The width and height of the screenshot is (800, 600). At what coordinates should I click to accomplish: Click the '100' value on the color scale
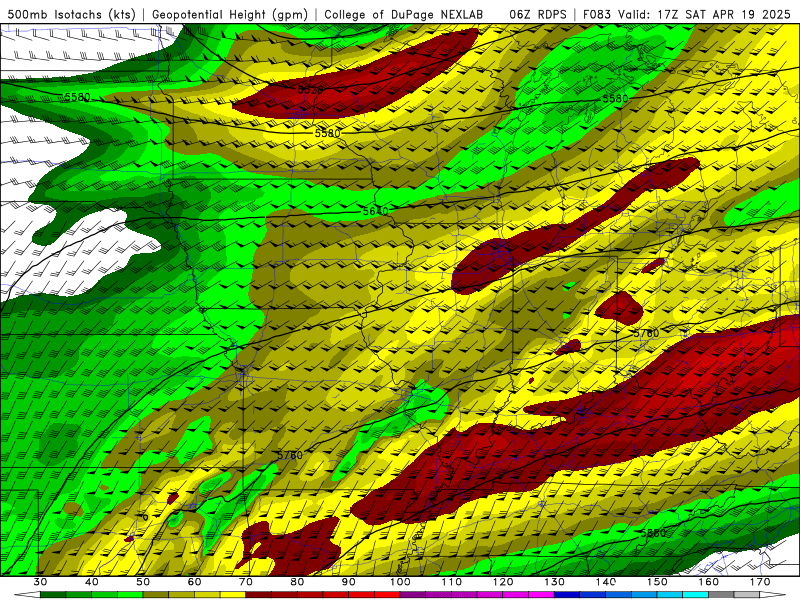[401, 582]
